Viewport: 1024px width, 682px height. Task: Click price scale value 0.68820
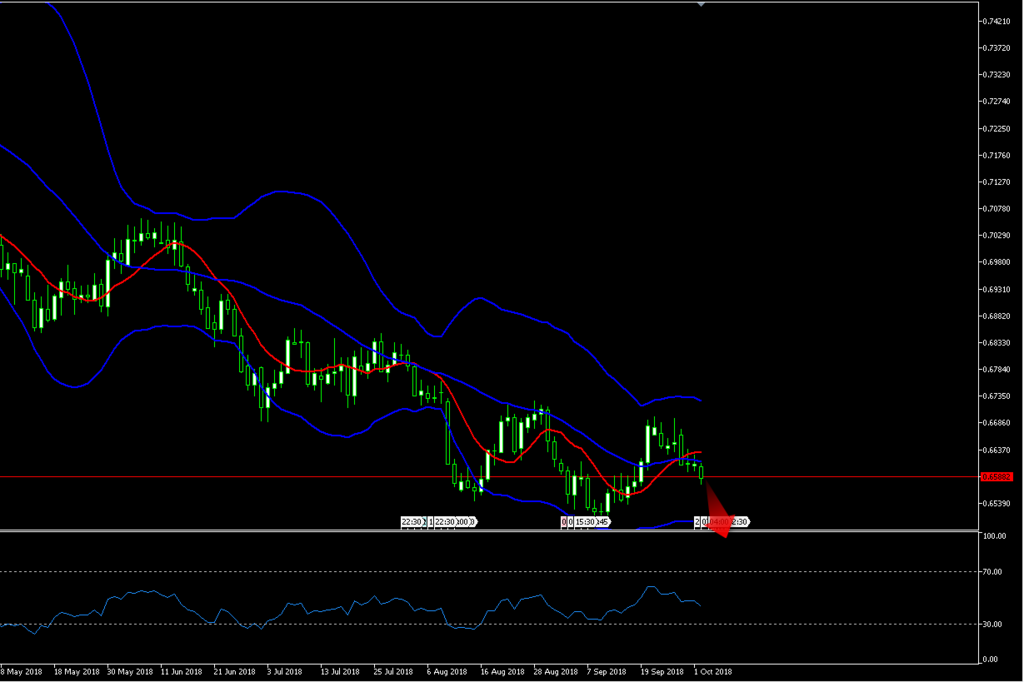click(x=997, y=316)
